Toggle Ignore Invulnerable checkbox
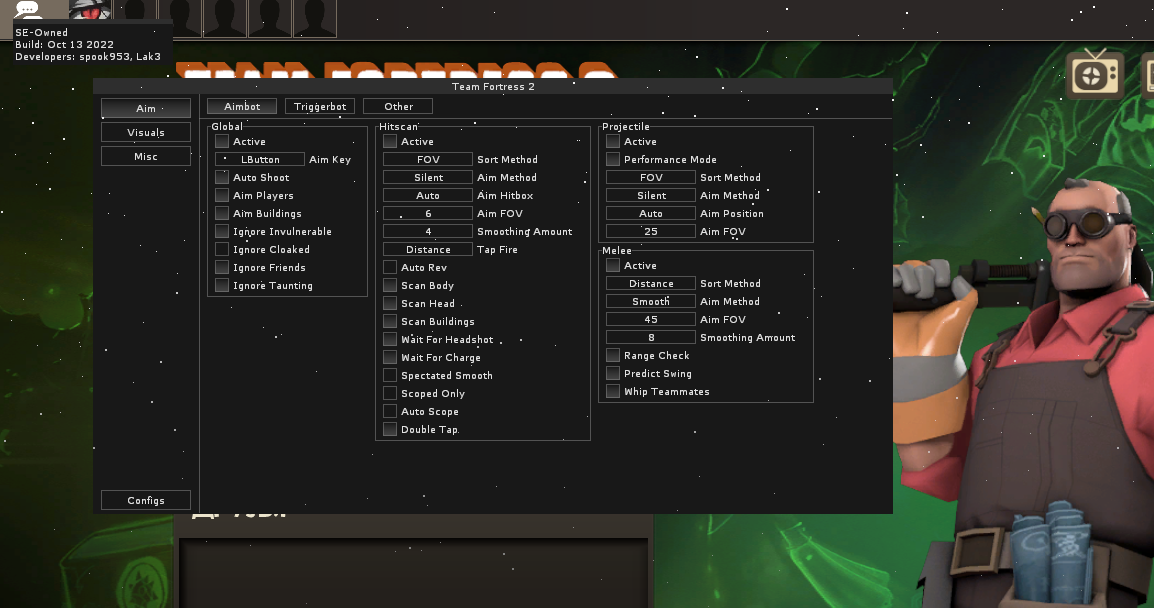 [222, 231]
